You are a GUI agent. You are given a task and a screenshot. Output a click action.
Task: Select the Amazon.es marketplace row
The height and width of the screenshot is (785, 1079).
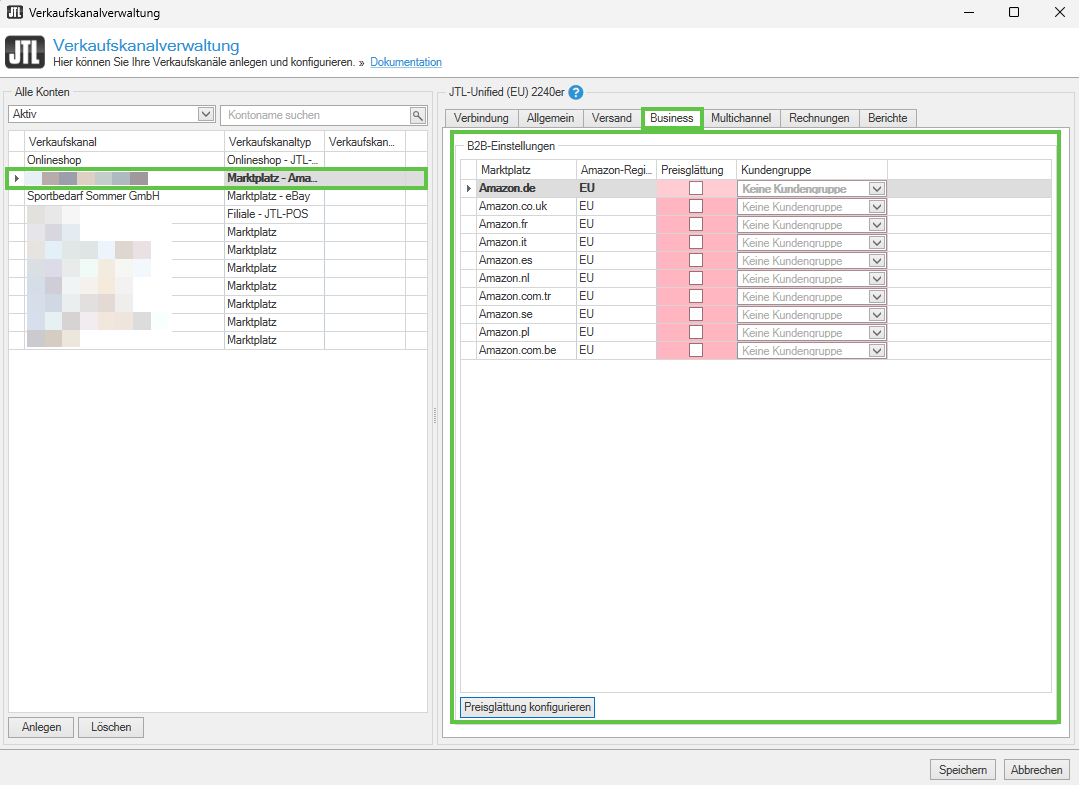[x=756, y=260]
